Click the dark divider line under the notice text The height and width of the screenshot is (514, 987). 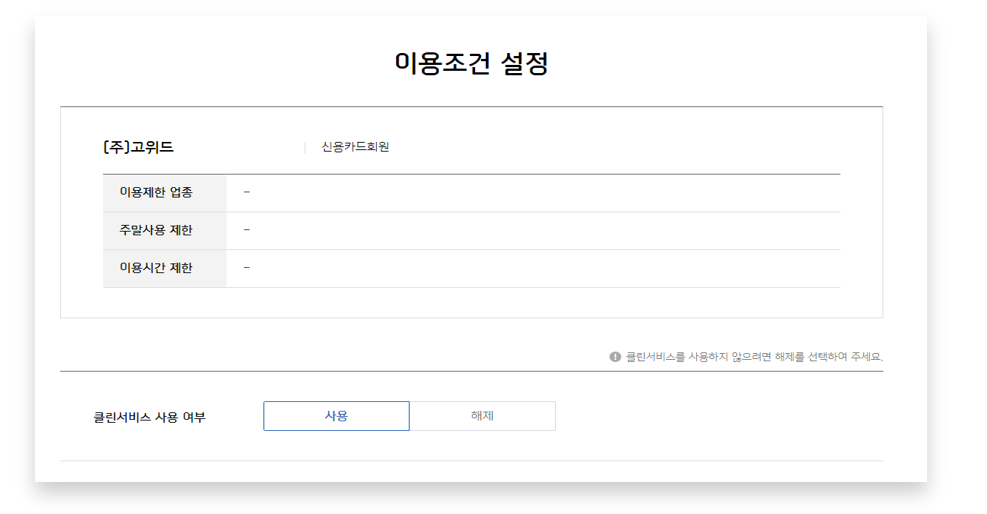click(x=471, y=371)
